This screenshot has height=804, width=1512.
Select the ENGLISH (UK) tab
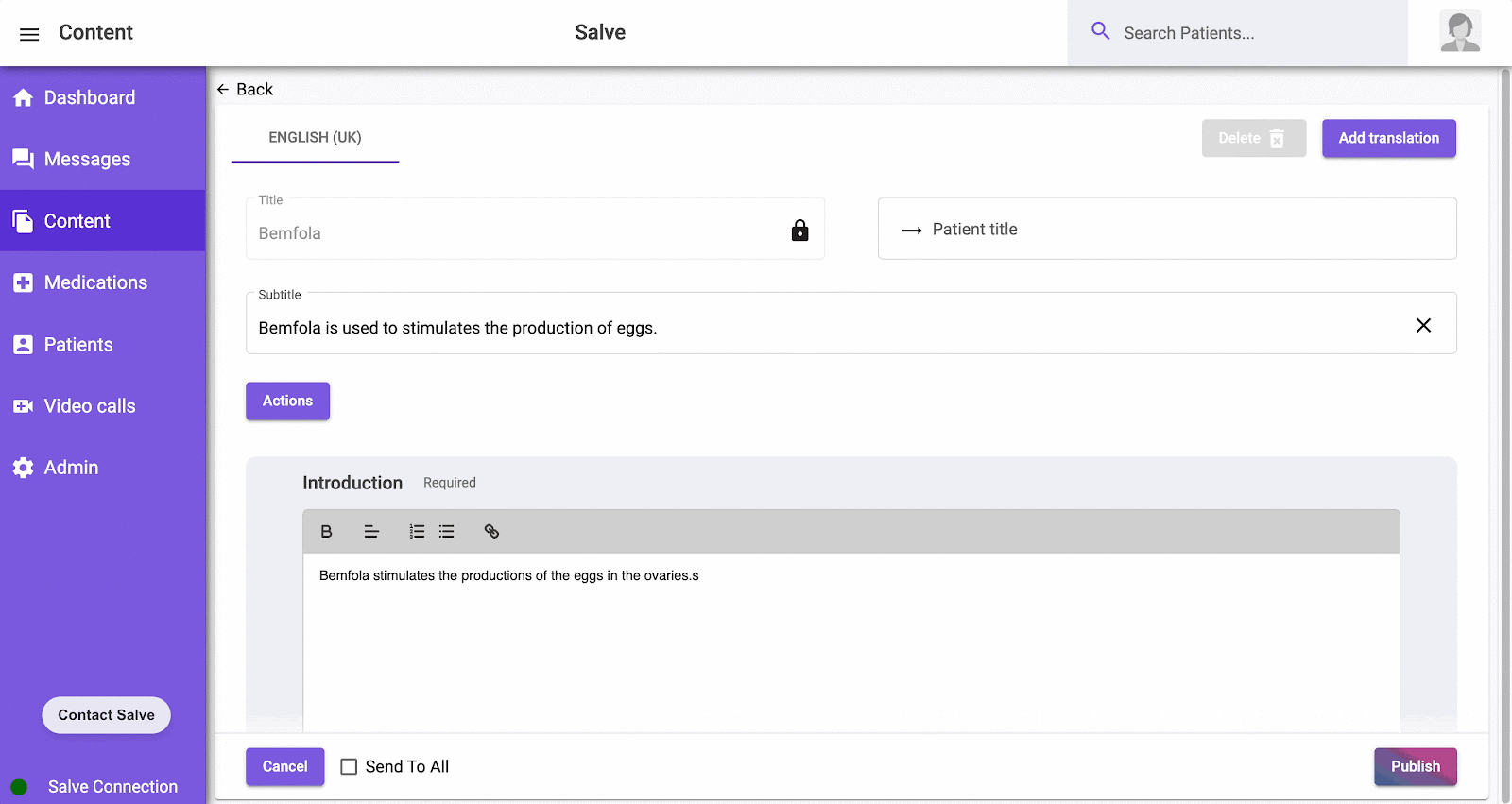coord(315,138)
